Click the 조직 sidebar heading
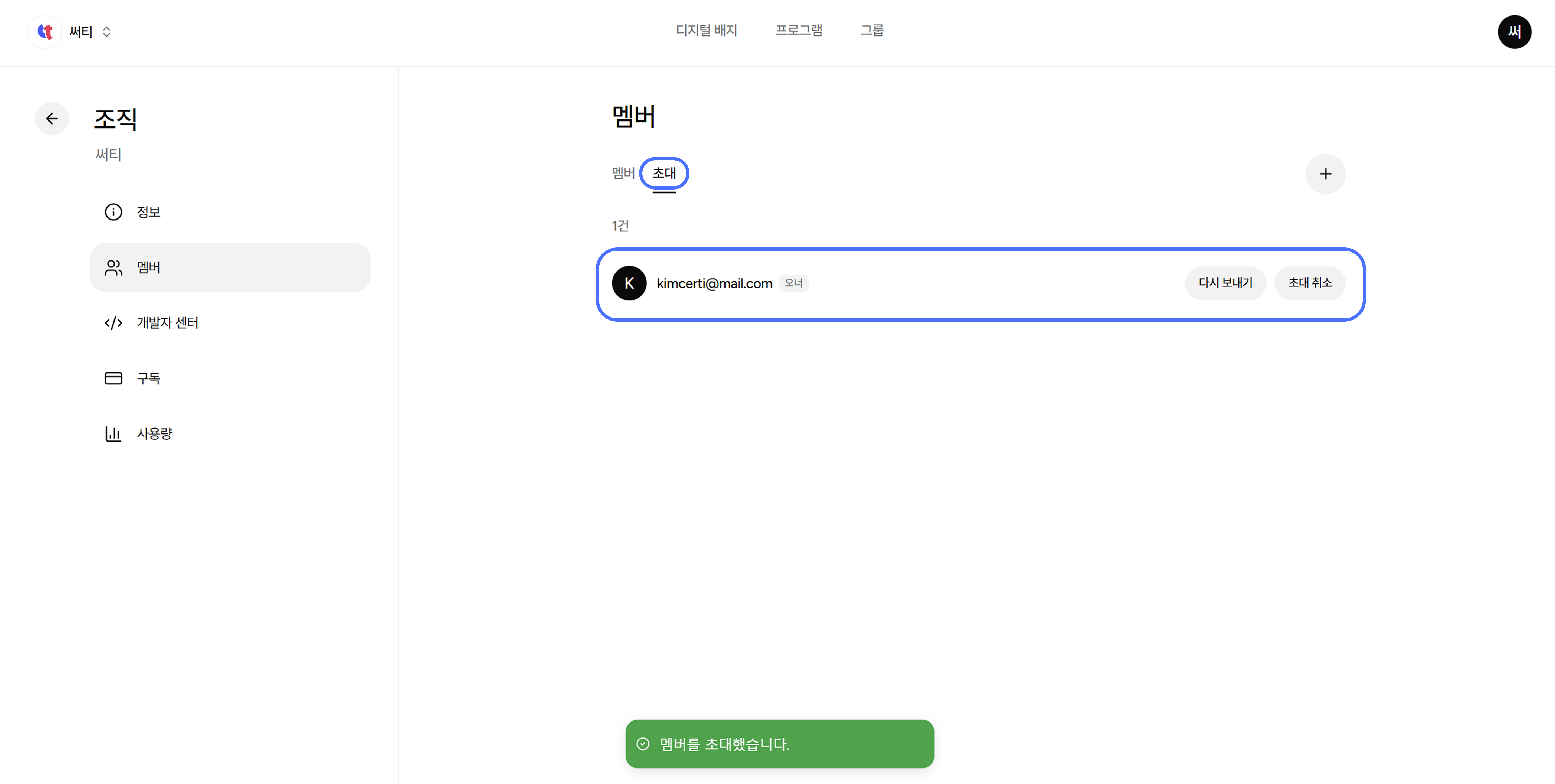 pos(115,119)
